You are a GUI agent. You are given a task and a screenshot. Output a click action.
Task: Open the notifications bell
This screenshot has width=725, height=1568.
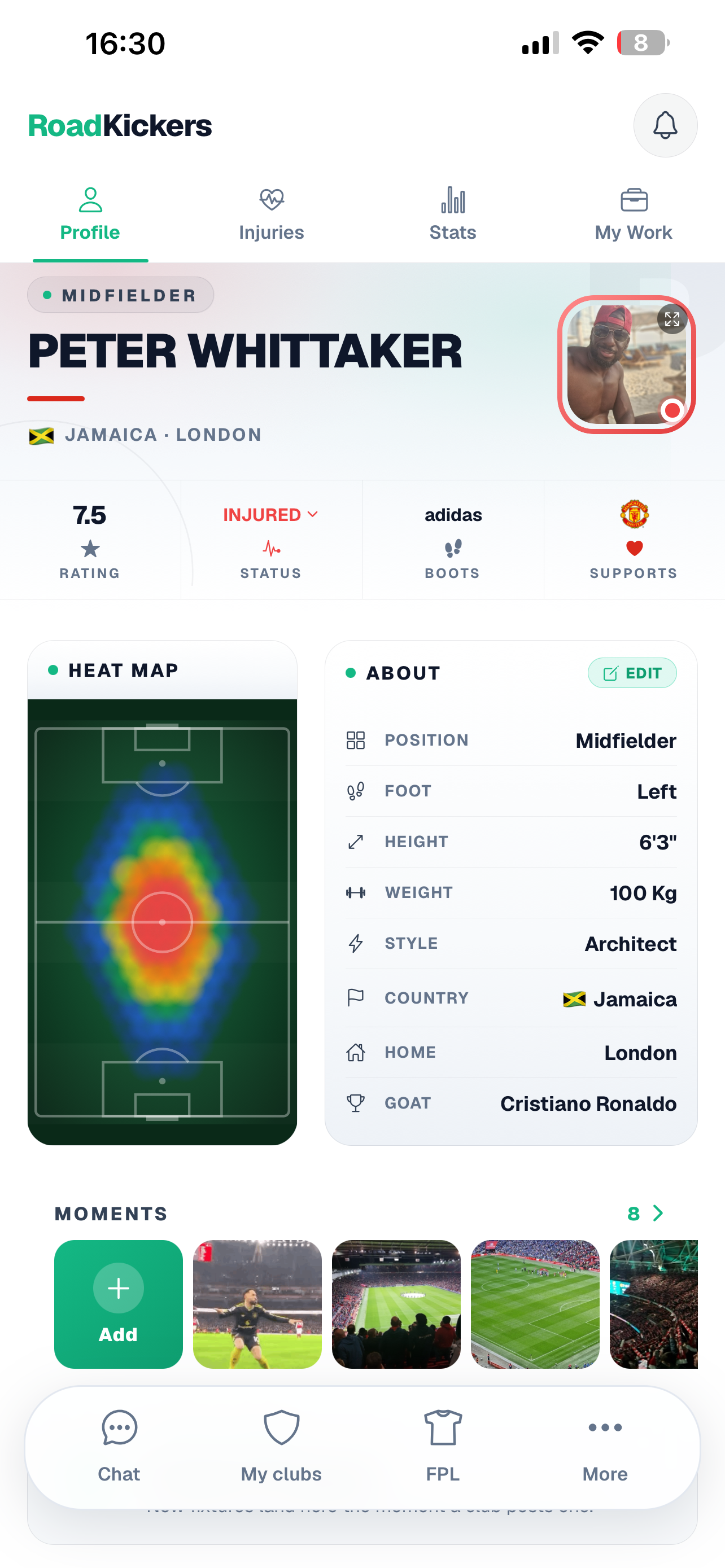665,125
